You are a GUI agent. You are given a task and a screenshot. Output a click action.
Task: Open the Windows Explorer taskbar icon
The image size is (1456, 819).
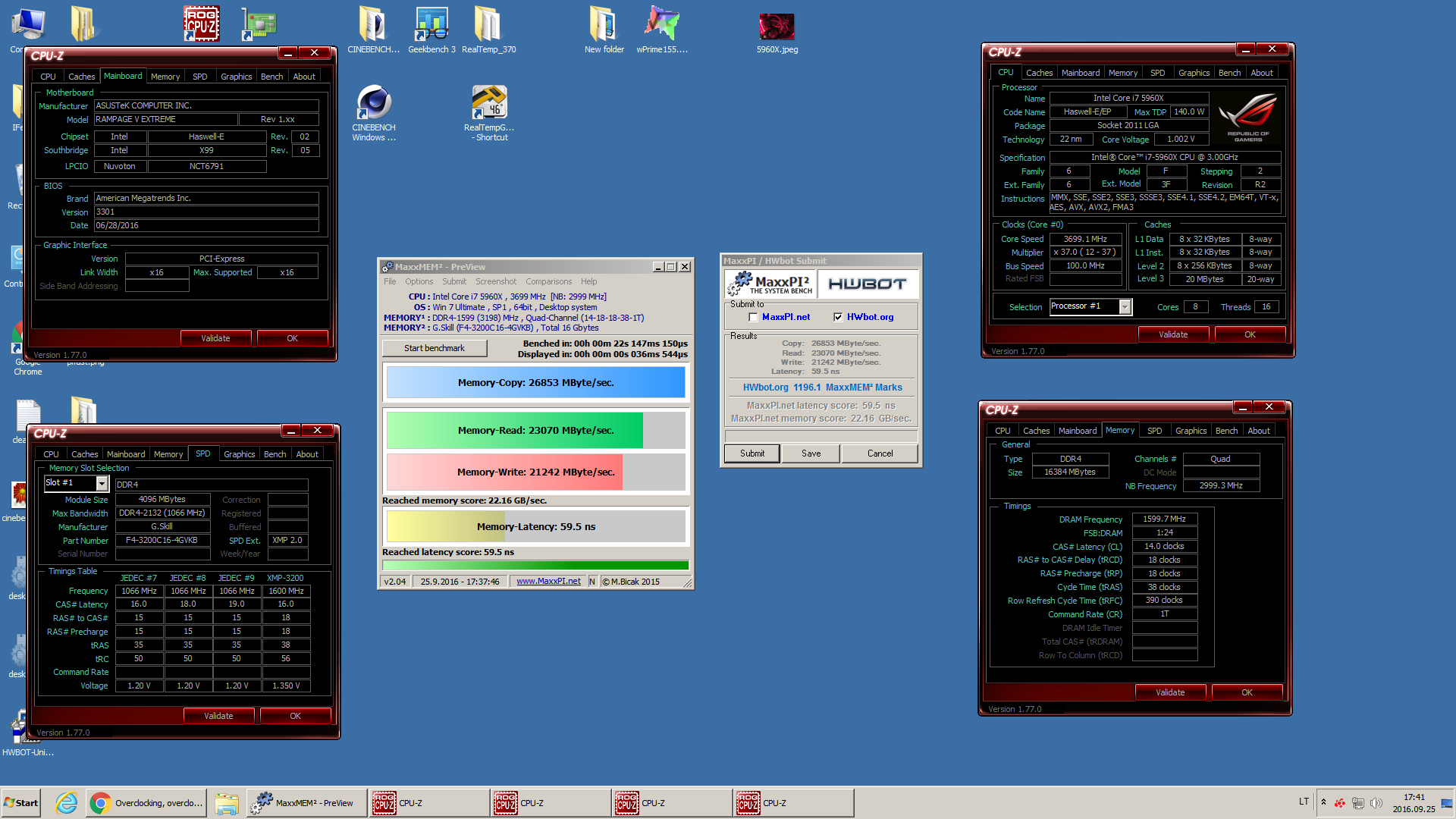pyautogui.click(x=227, y=803)
